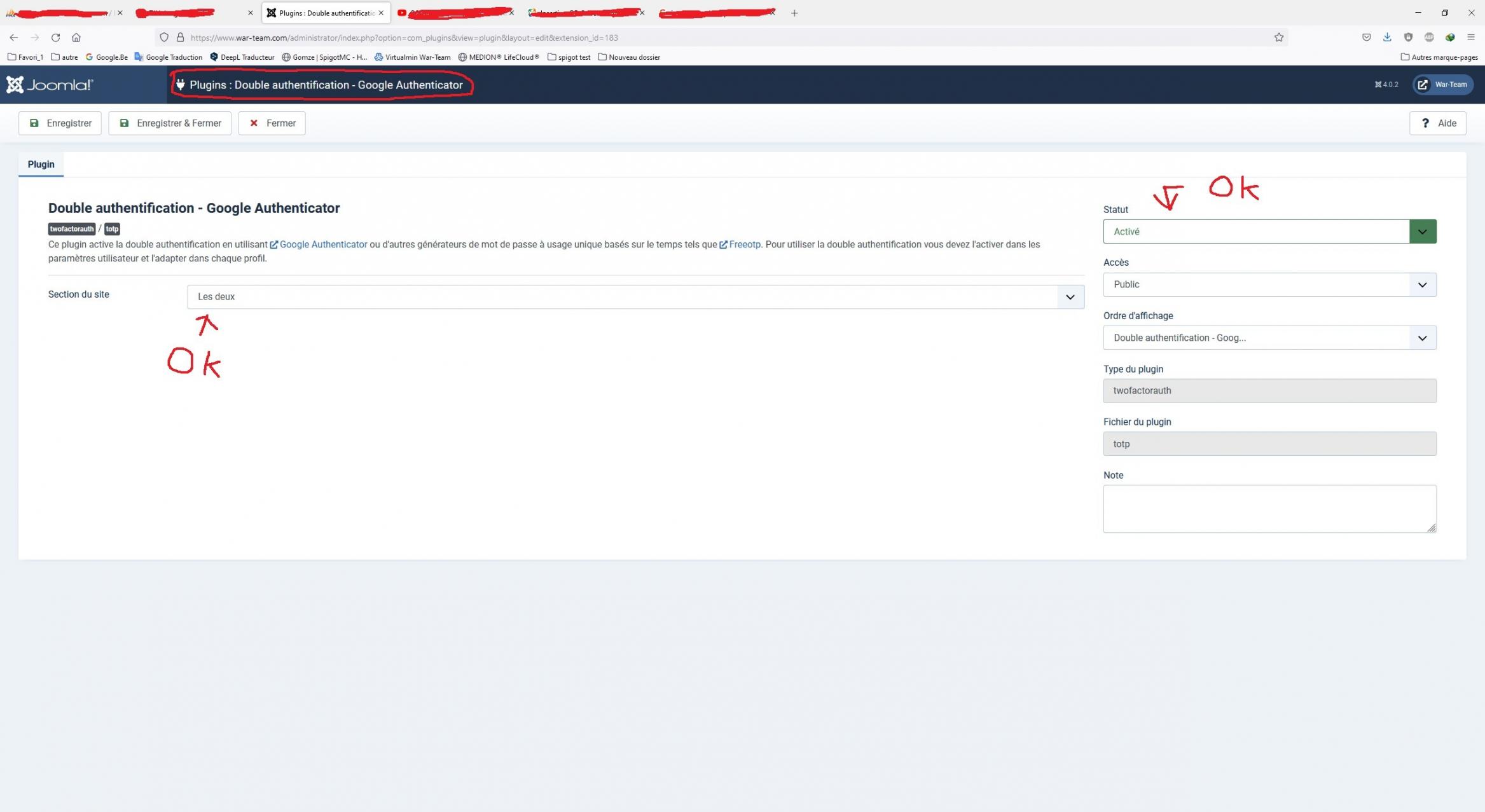Click into the Note text area
Viewport: 1485px width, 812px height.
click(1269, 509)
